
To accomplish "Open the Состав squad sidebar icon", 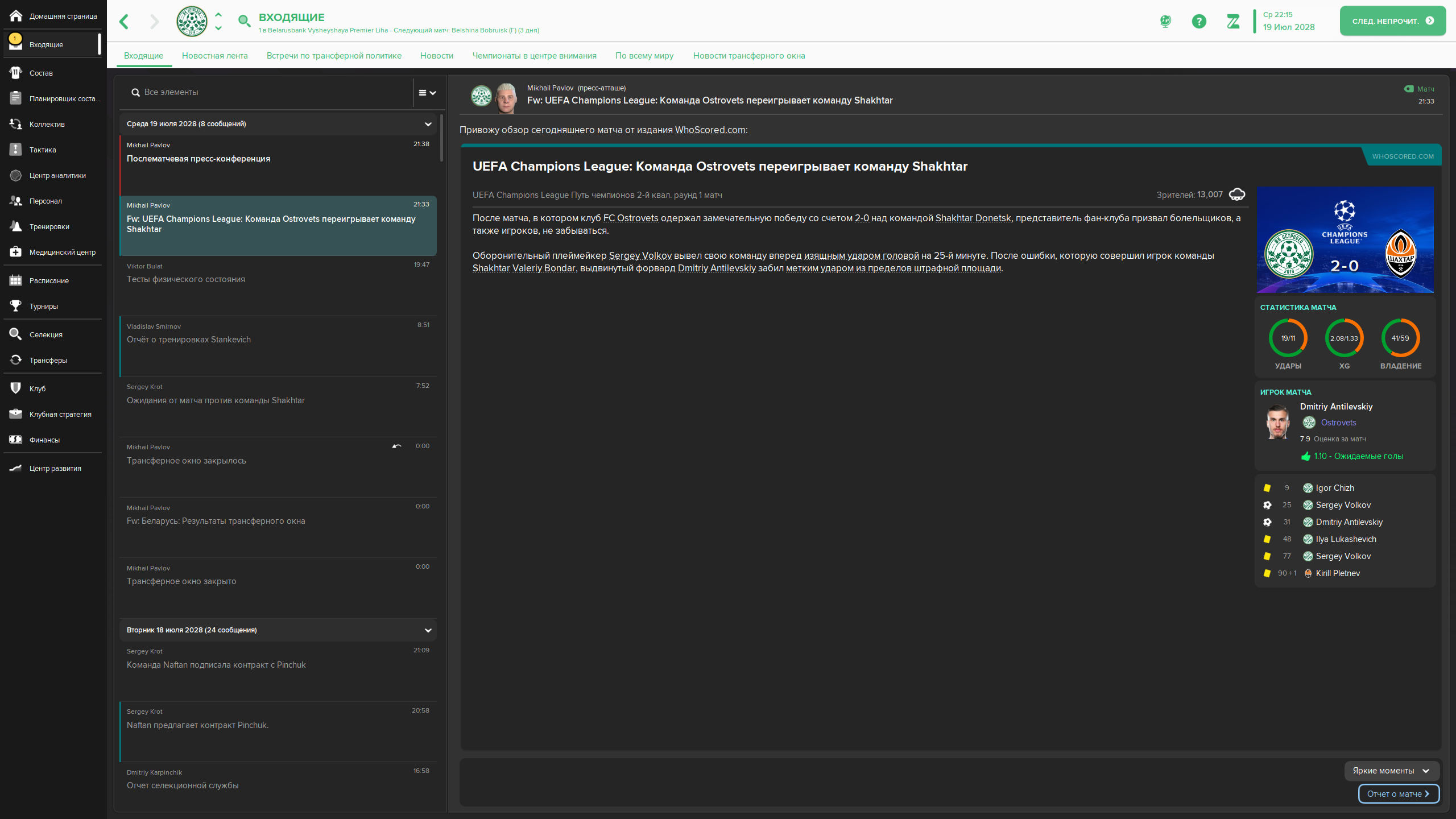I will click(x=16, y=73).
